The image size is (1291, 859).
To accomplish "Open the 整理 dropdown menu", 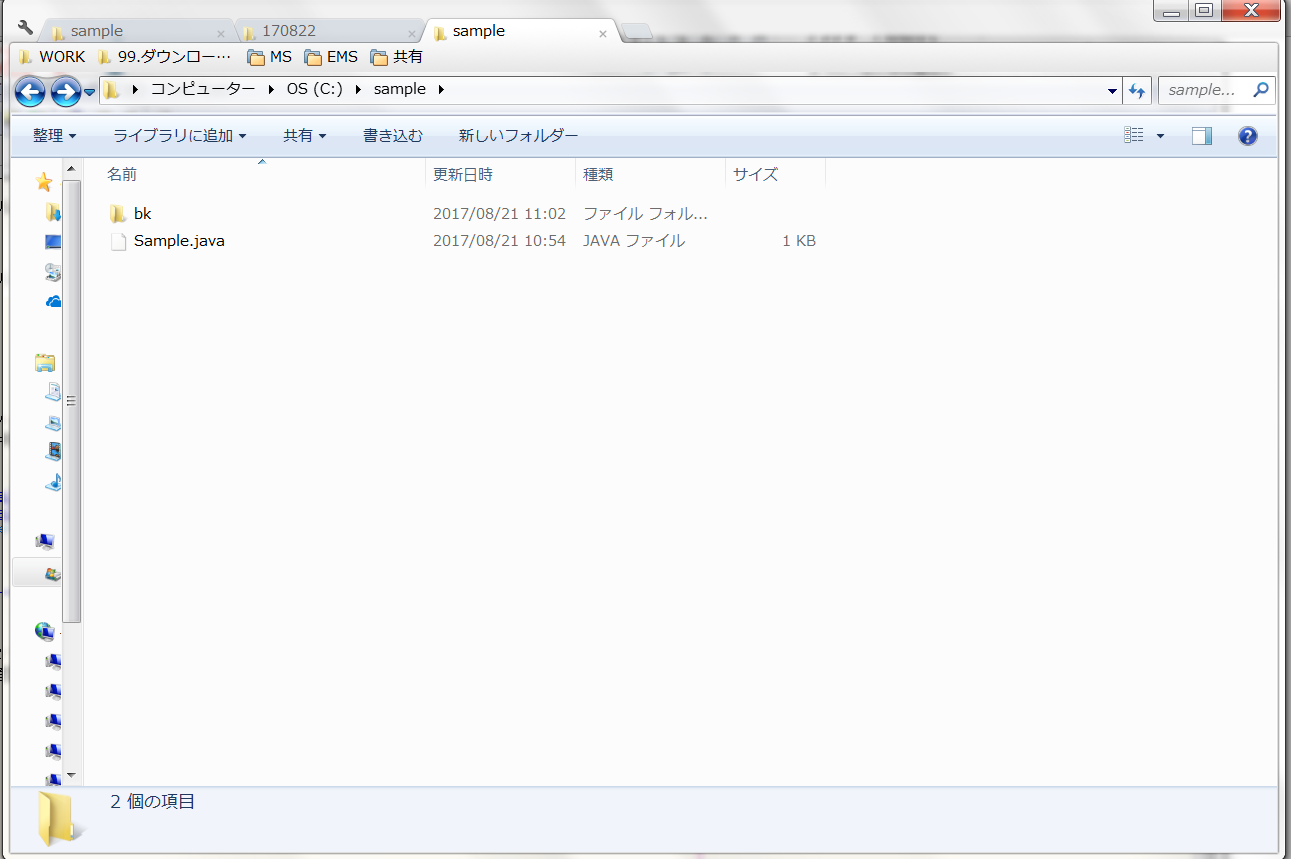I will point(54,136).
